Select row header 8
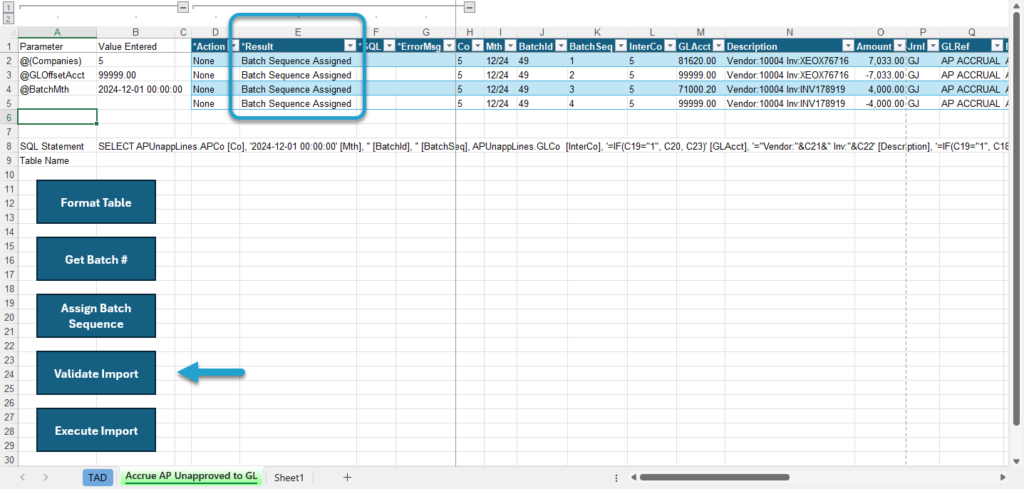The image size is (1024, 489). 8,146
